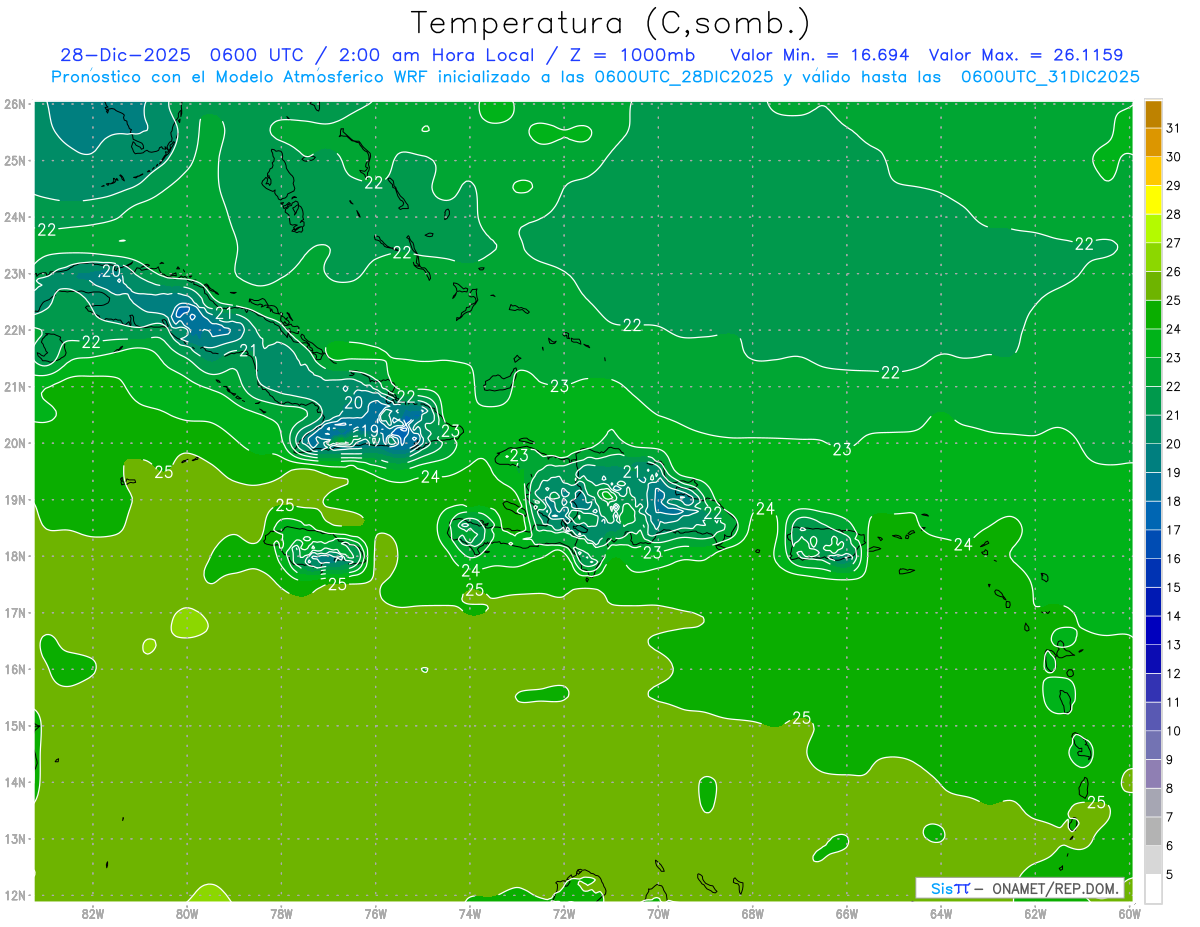Click the legend value '10'
1200x927 pixels.
click(x=1173, y=731)
